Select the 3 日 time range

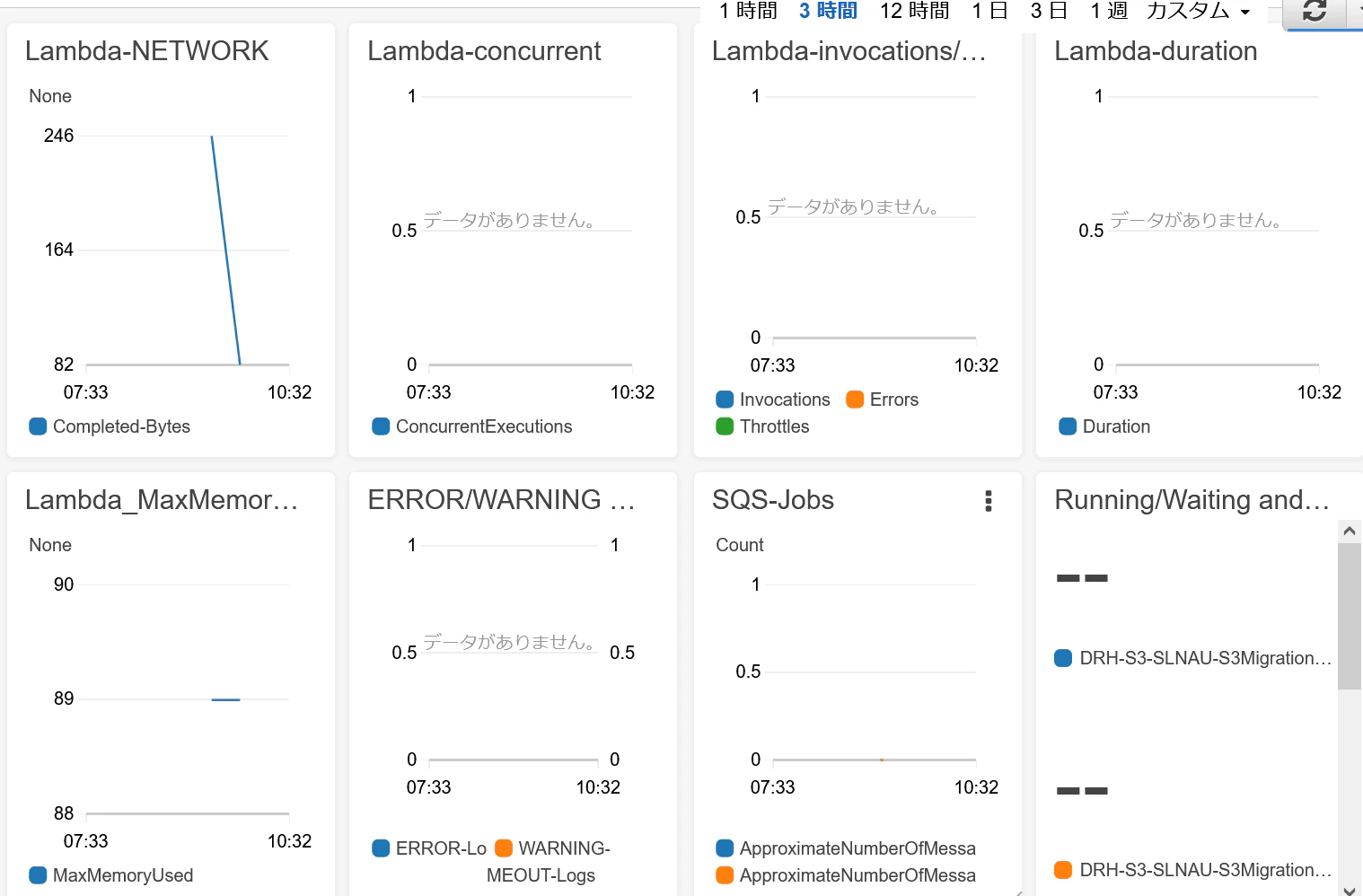pos(1049,11)
